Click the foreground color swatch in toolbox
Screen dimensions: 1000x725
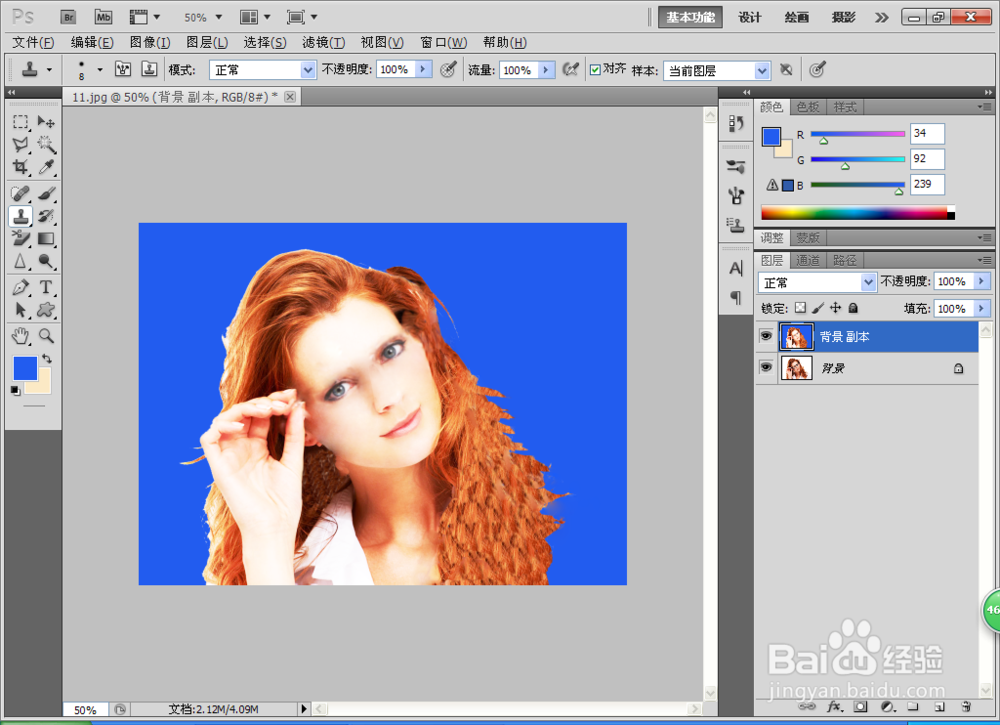[x=25, y=369]
